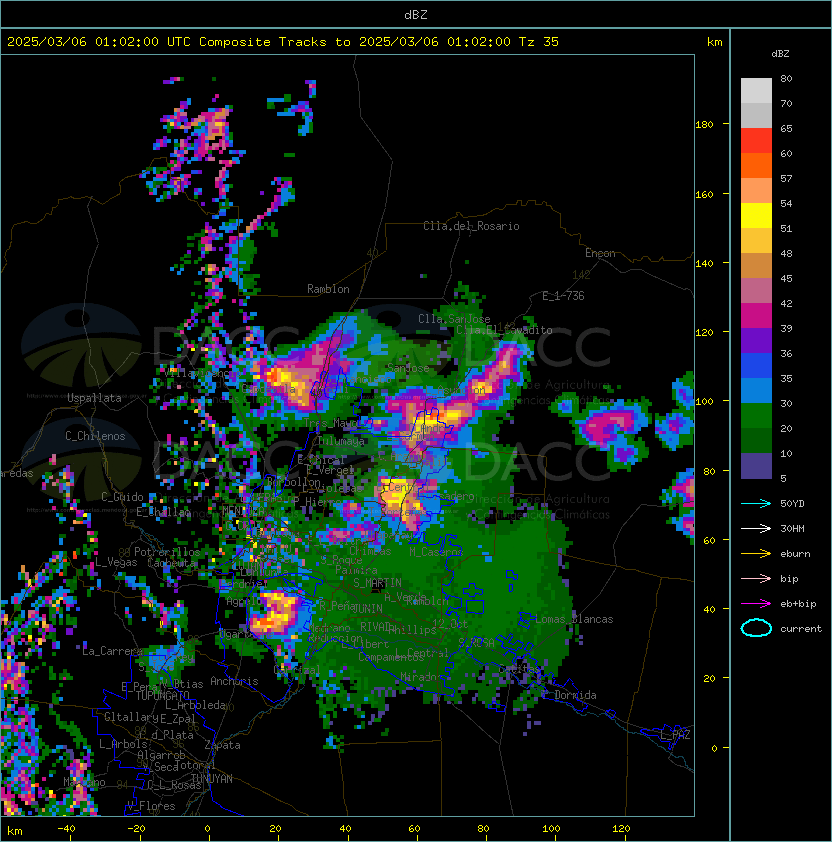This screenshot has height=842, width=832.
Task: Click the '-40' tick on horizontal axis
Action: coord(66,829)
